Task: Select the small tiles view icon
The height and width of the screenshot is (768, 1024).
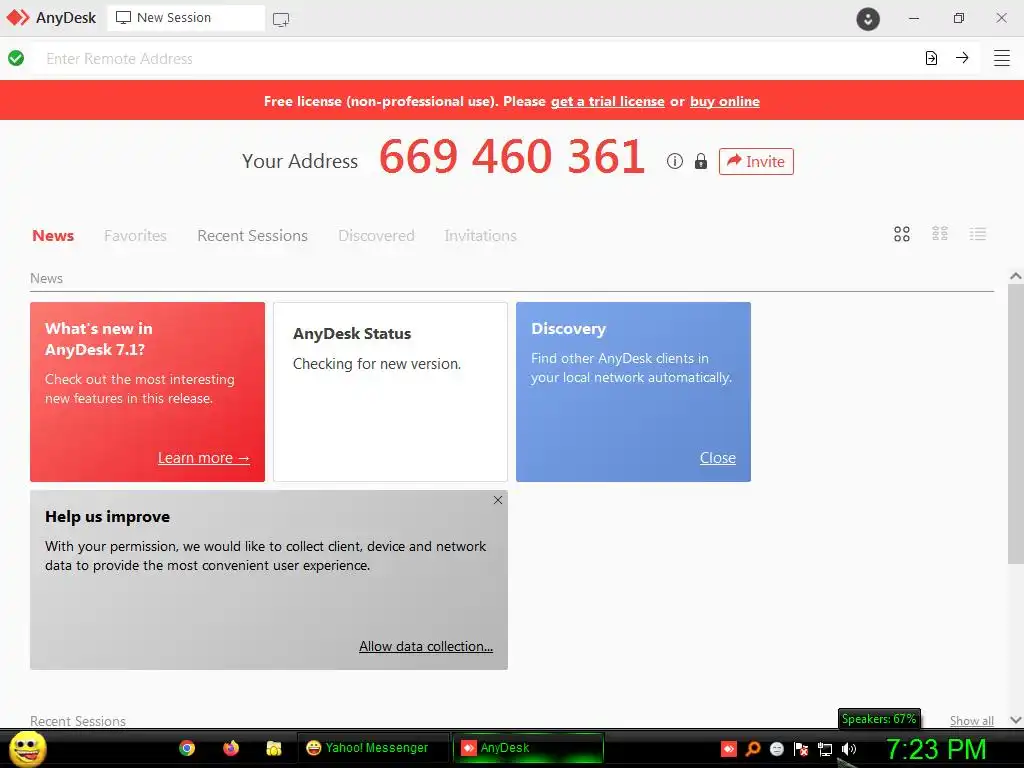Action: (940, 234)
